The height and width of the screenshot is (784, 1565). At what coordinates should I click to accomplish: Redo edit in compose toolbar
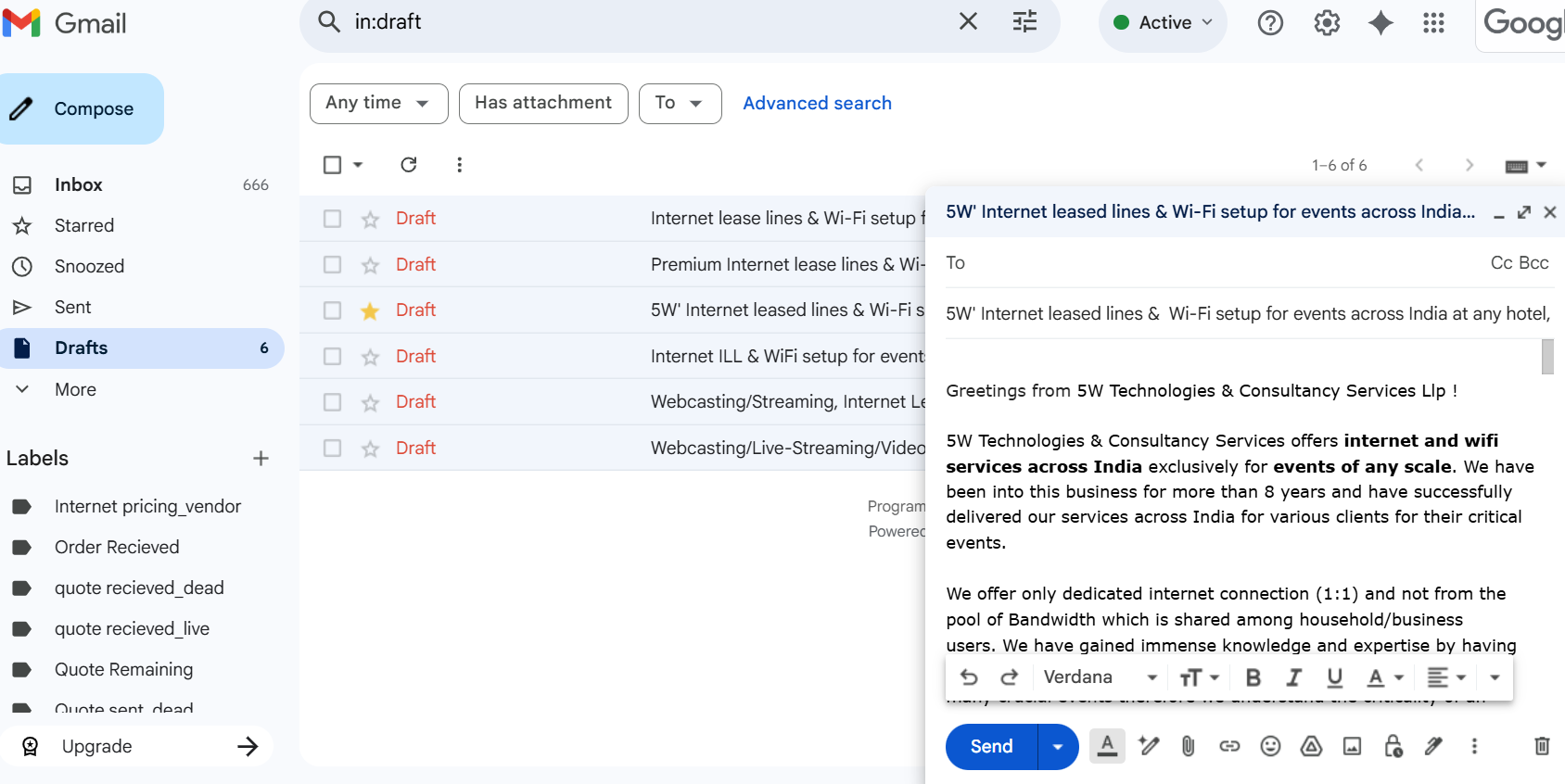[x=1010, y=677]
